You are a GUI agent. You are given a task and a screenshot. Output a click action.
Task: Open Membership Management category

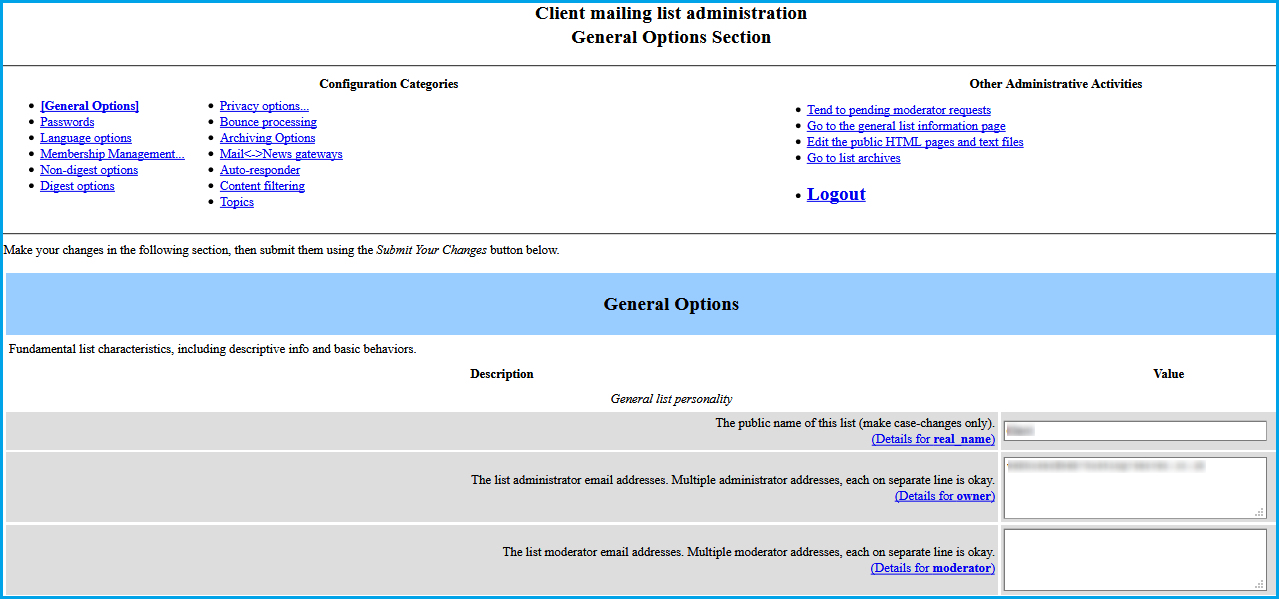click(112, 154)
